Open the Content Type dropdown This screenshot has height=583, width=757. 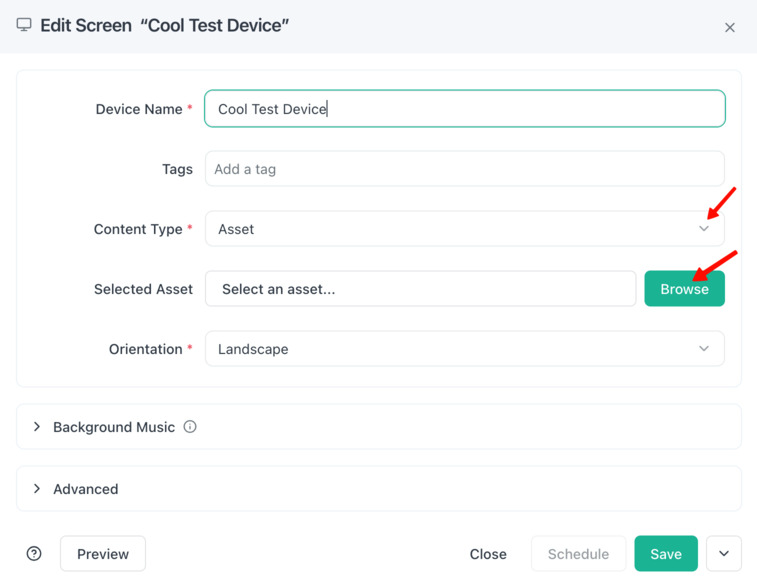point(464,229)
